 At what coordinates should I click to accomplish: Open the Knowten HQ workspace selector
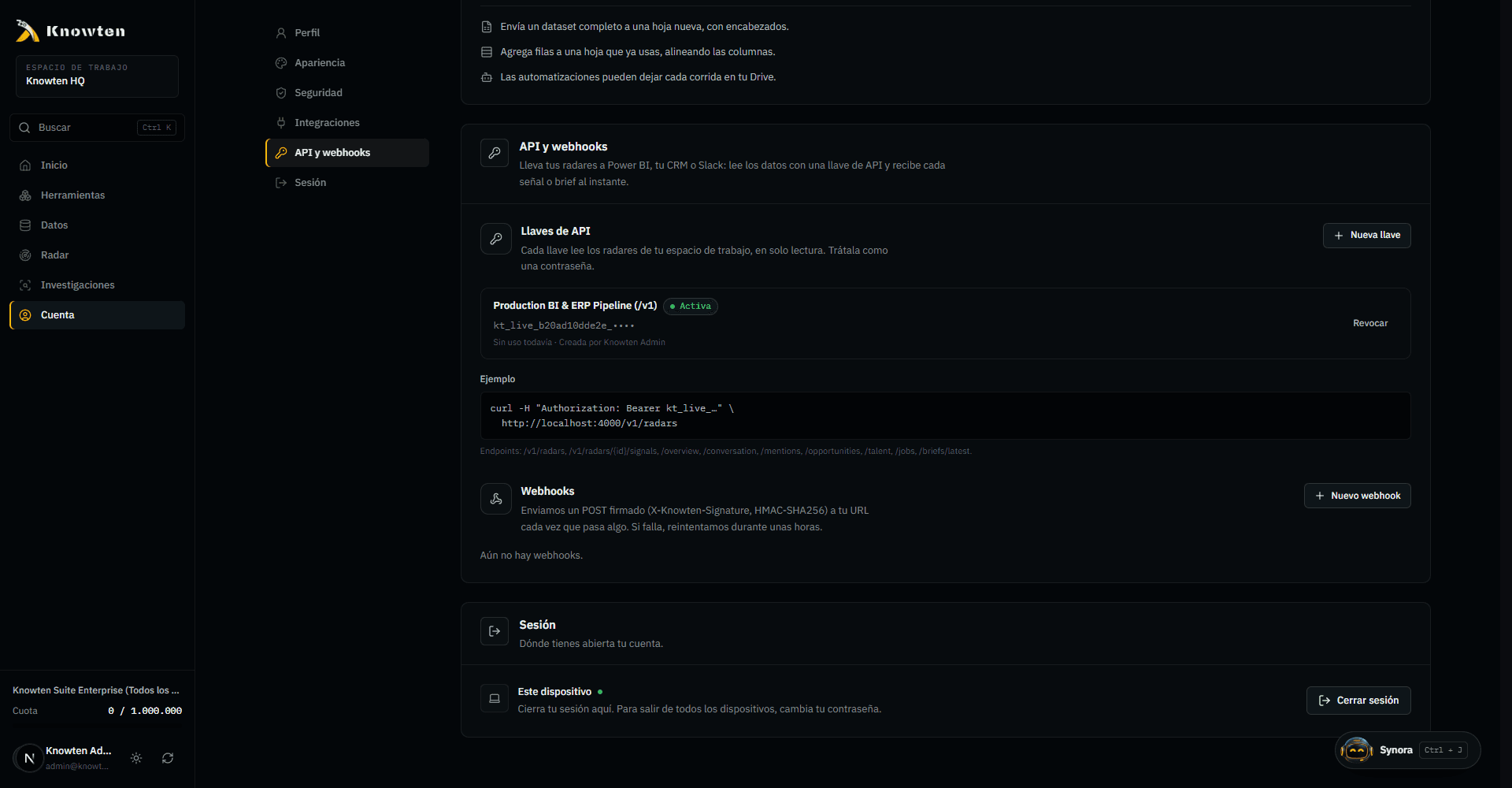coord(97,76)
